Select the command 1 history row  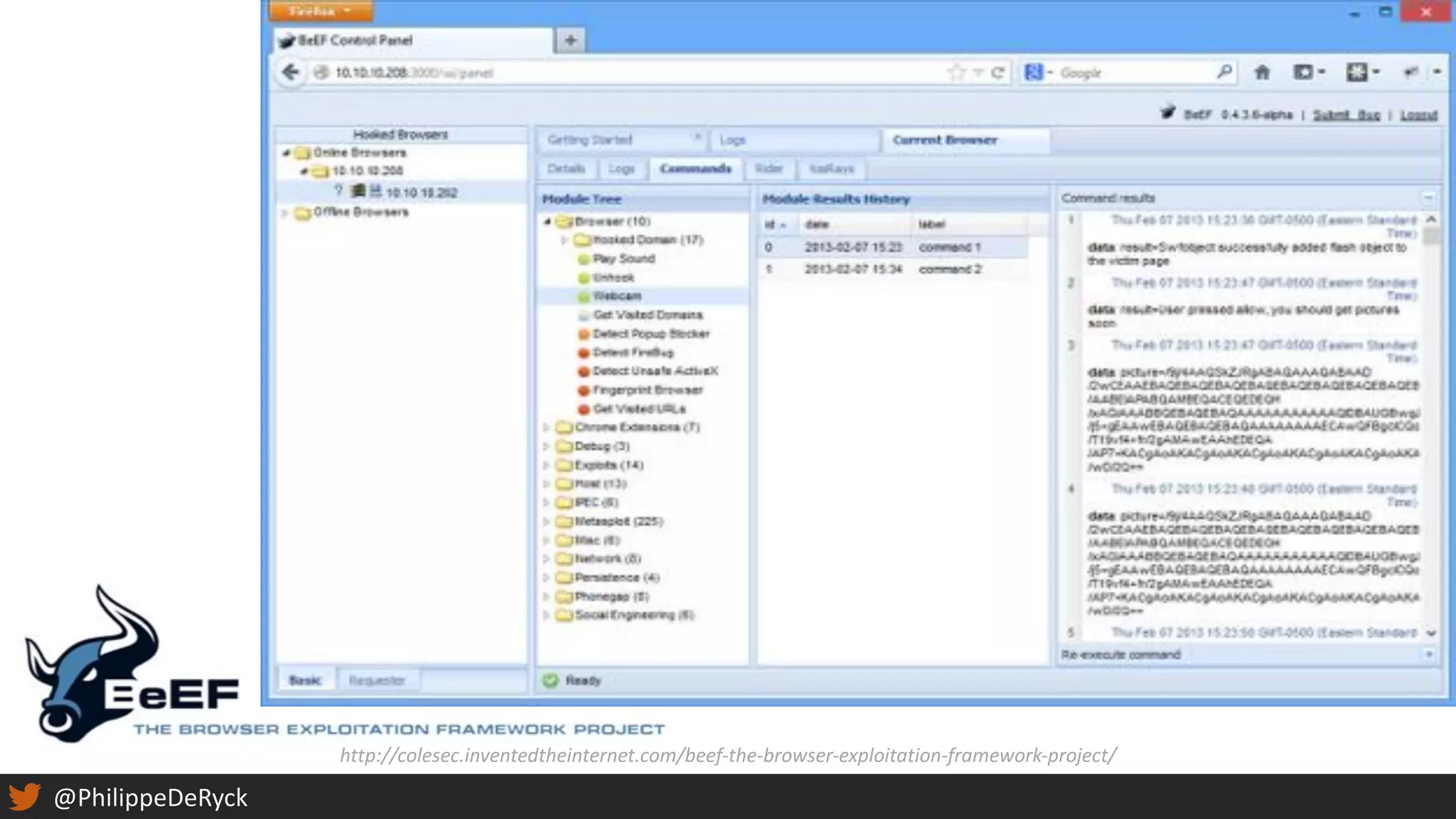[893, 247]
